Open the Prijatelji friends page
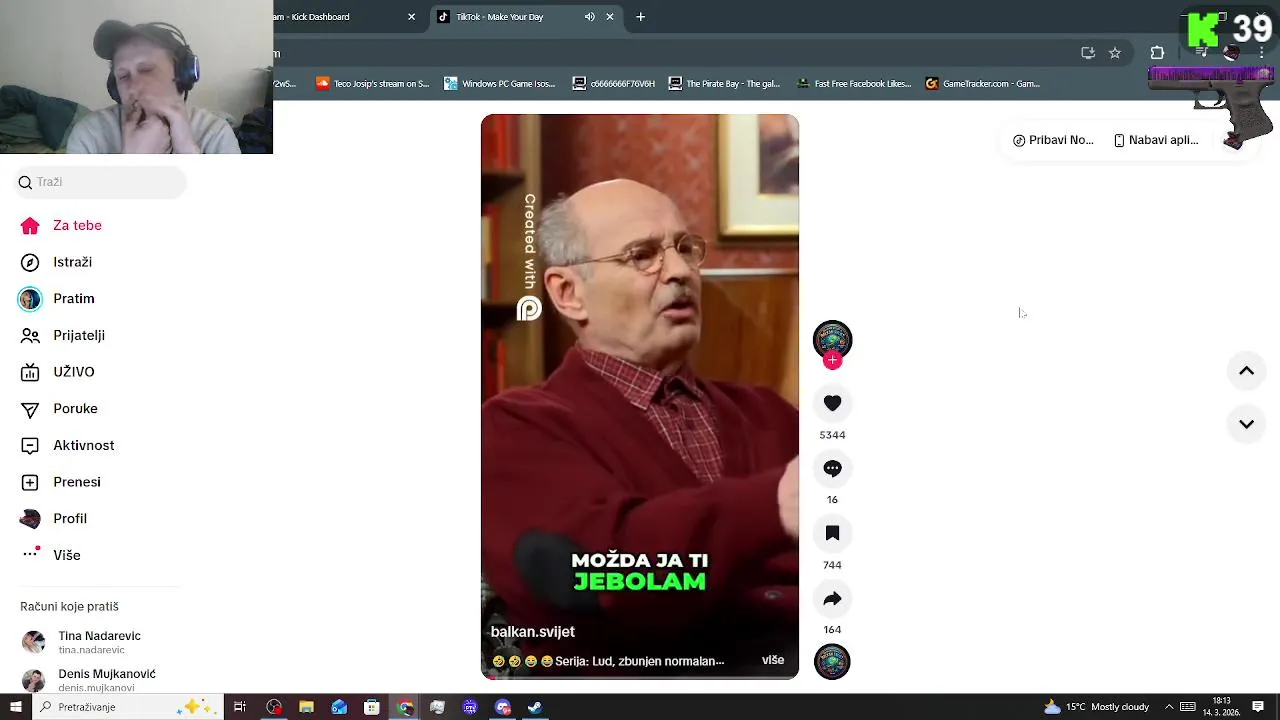1280x720 pixels. pos(63,335)
